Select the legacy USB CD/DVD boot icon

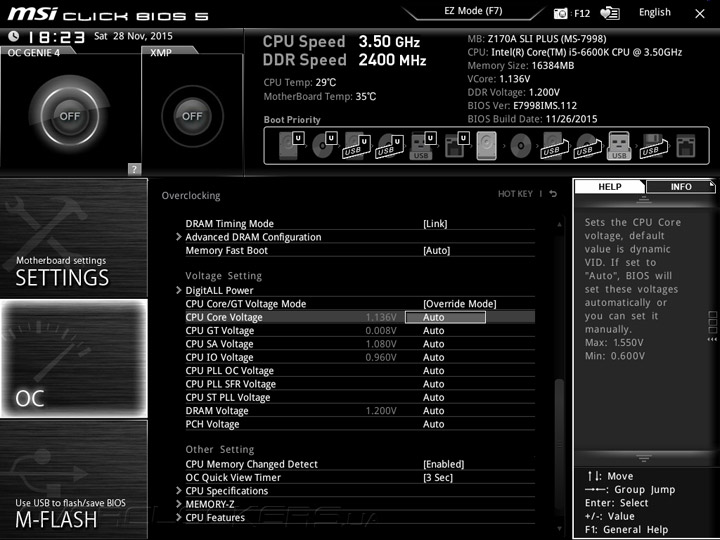[587, 146]
